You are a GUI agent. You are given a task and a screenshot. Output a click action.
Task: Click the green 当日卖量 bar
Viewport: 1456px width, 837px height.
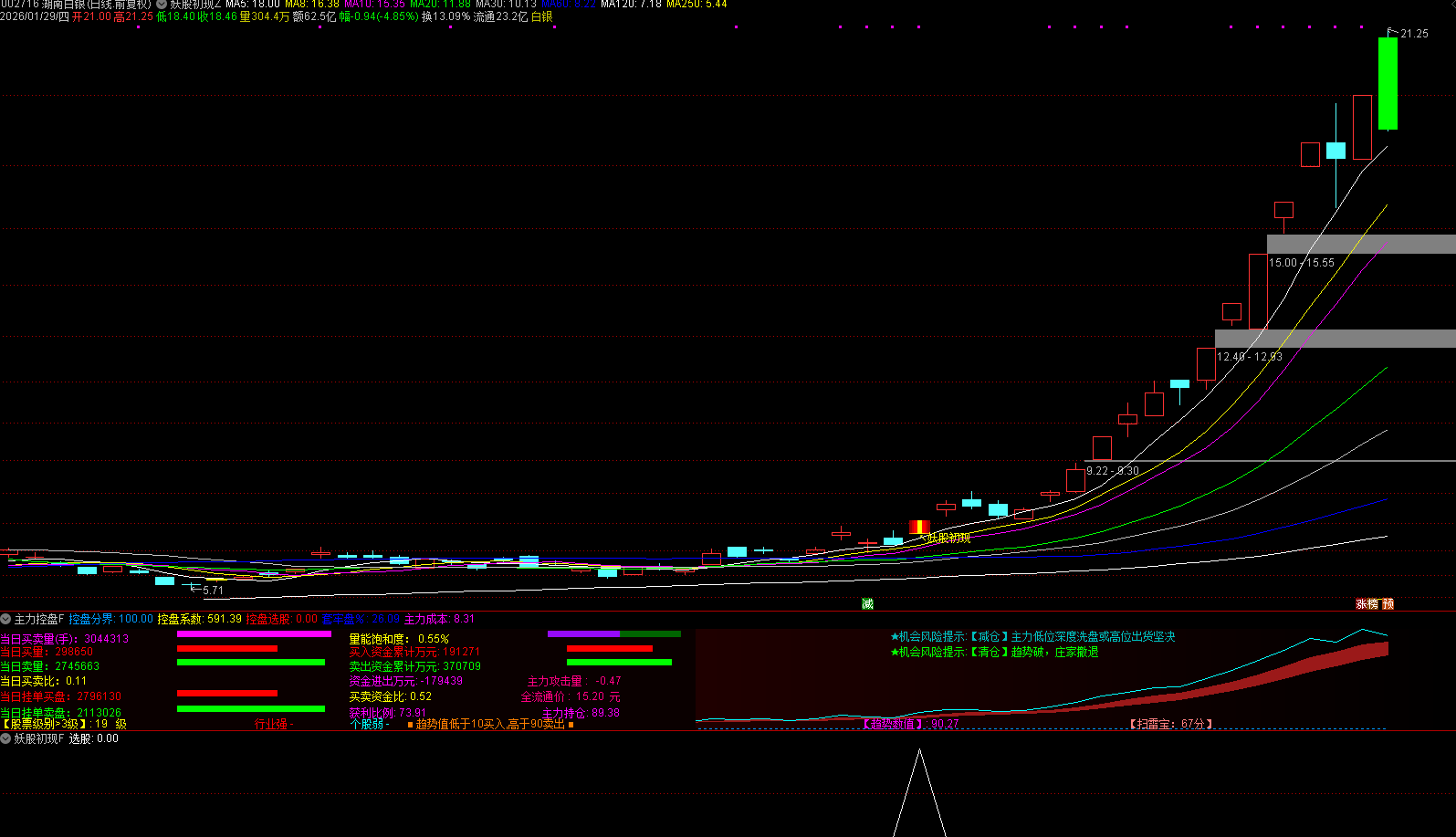tap(251, 663)
